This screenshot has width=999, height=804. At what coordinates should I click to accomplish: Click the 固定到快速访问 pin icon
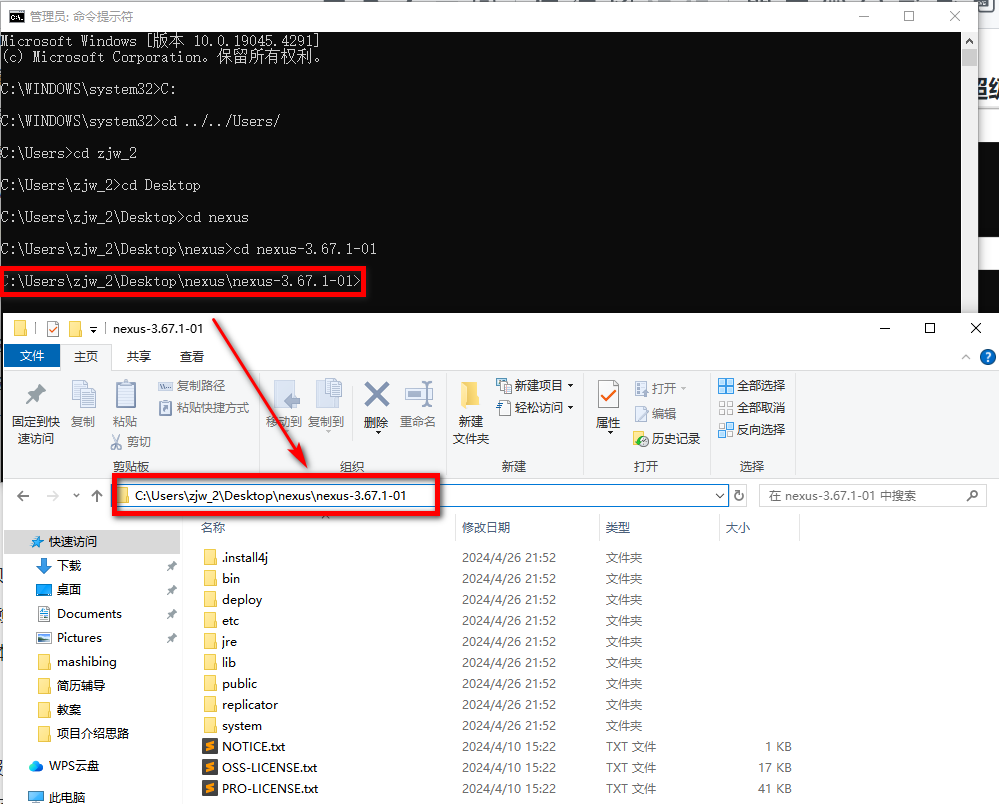coord(35,395)
